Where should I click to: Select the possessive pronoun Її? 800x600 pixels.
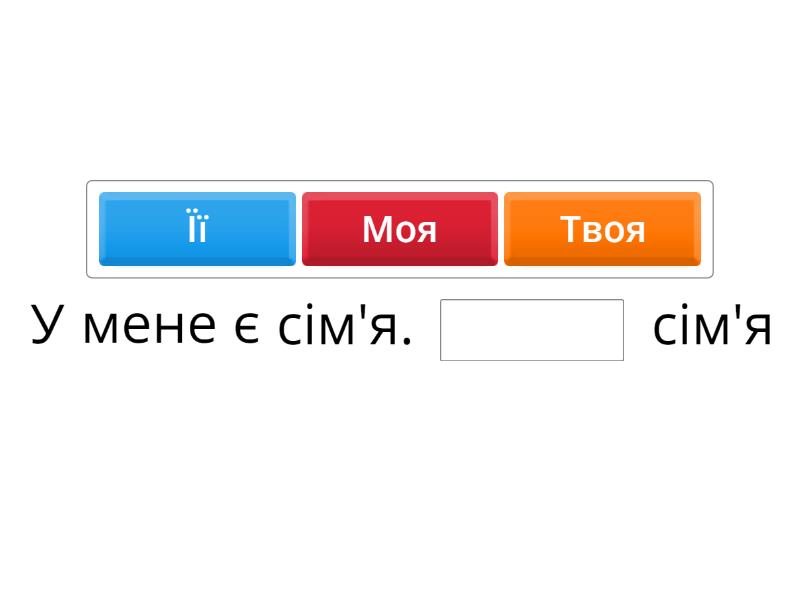(x=197, y=229)
